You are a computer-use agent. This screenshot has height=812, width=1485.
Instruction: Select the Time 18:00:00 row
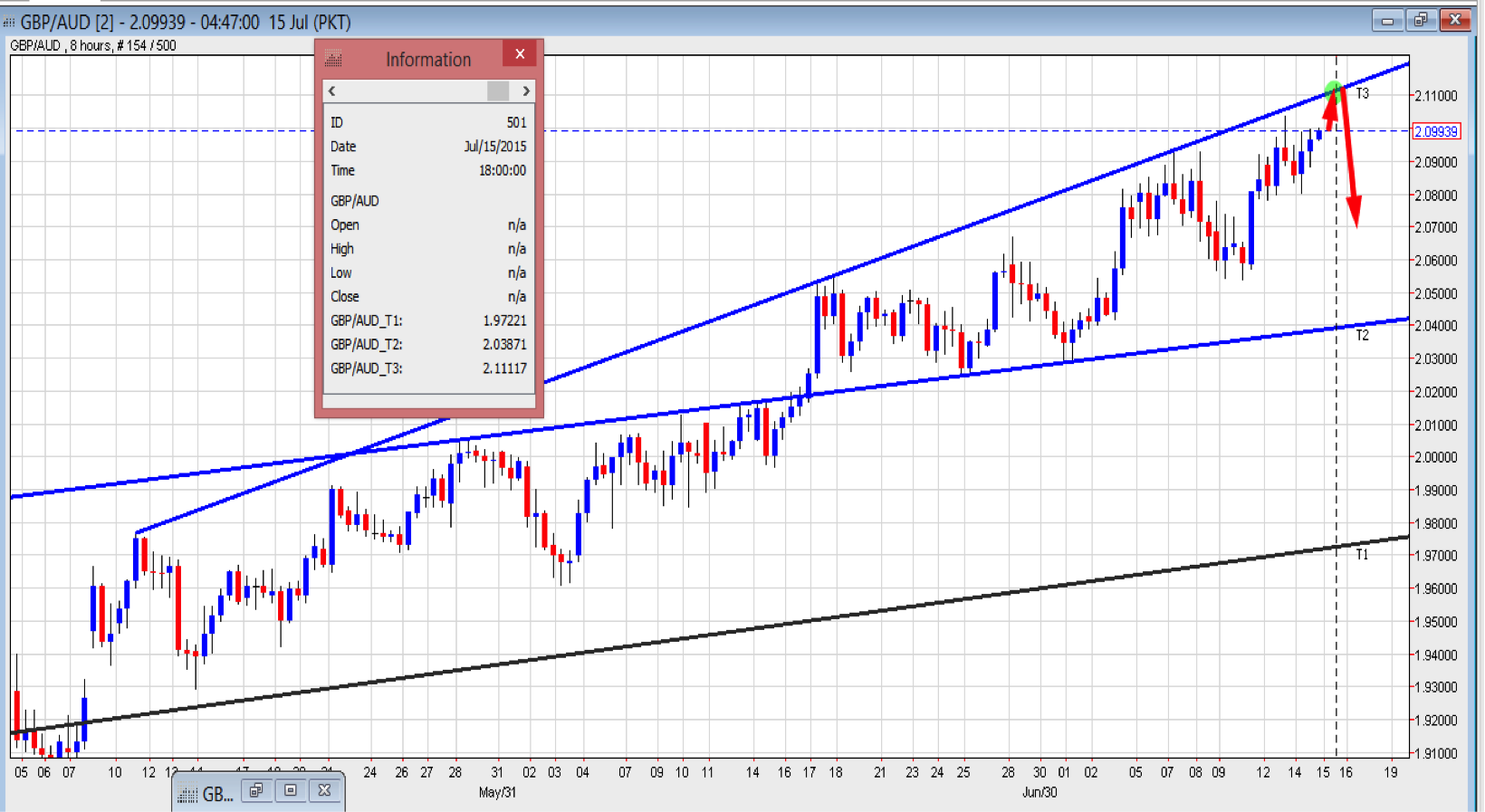click(x=428, y=170)
